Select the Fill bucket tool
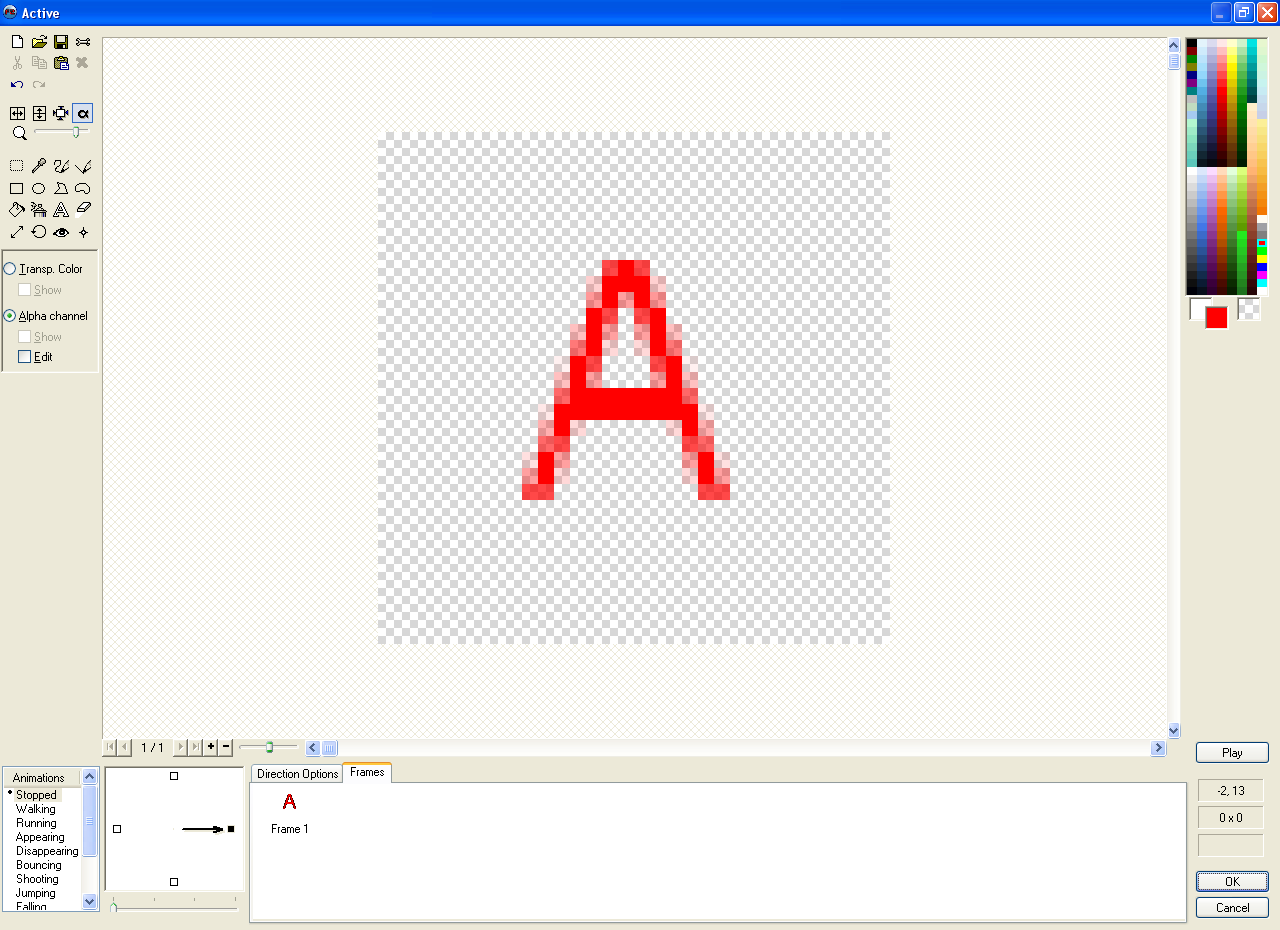This screenshot has height=930, width=1280. point(17,210)
